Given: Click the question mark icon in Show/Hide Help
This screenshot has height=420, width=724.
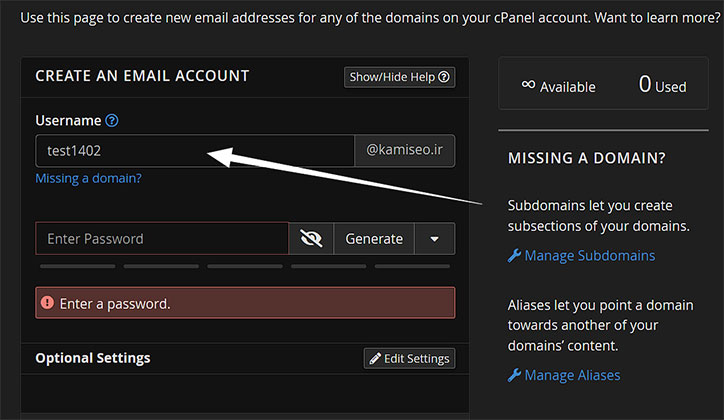Looking at the screenshot, I should (444, 77).
